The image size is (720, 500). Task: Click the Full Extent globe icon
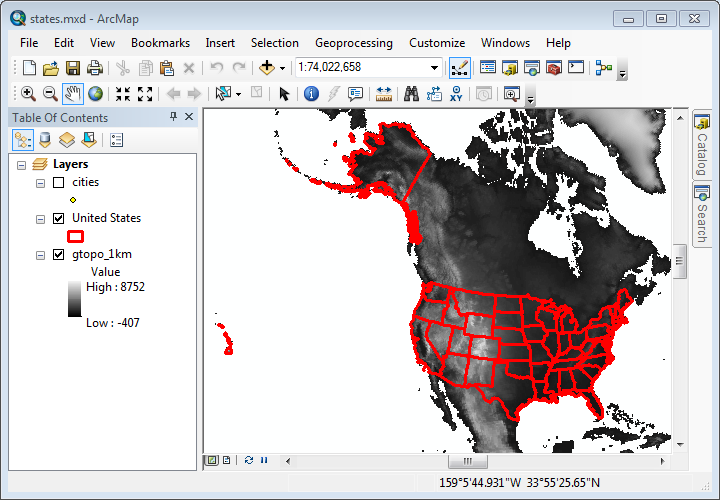coord(96,94)
